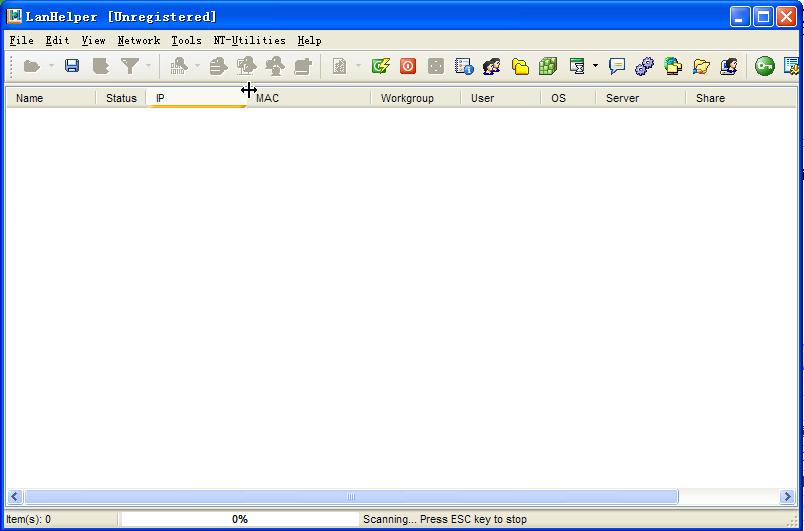Open the dropdown arrow beside the report icon
804x531 pixels.
pos(358,66)
